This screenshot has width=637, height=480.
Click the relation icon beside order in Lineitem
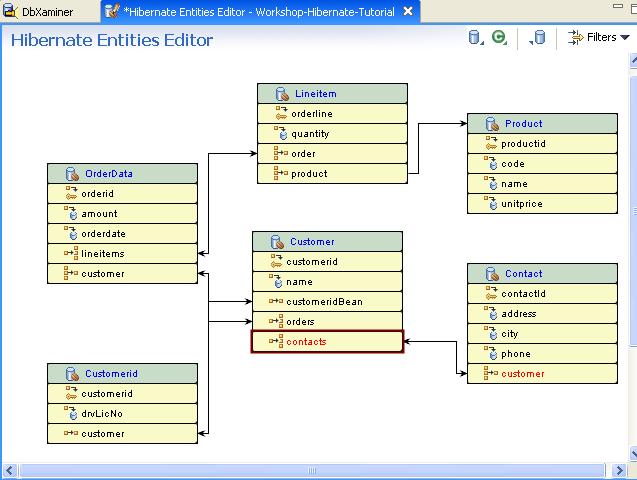tap(281, 153)
